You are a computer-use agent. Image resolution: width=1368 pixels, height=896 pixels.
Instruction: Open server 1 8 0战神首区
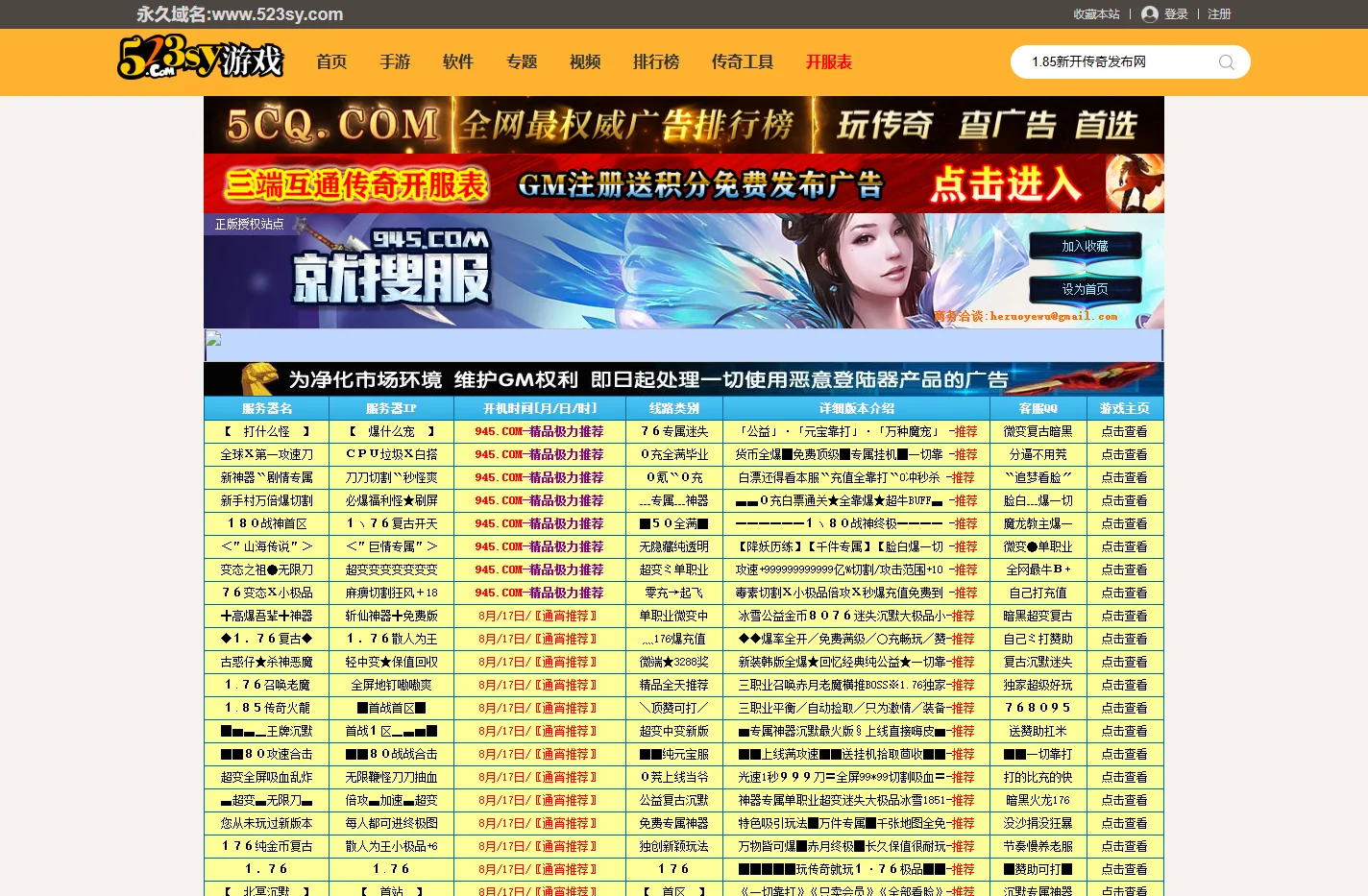pos(267,523)
